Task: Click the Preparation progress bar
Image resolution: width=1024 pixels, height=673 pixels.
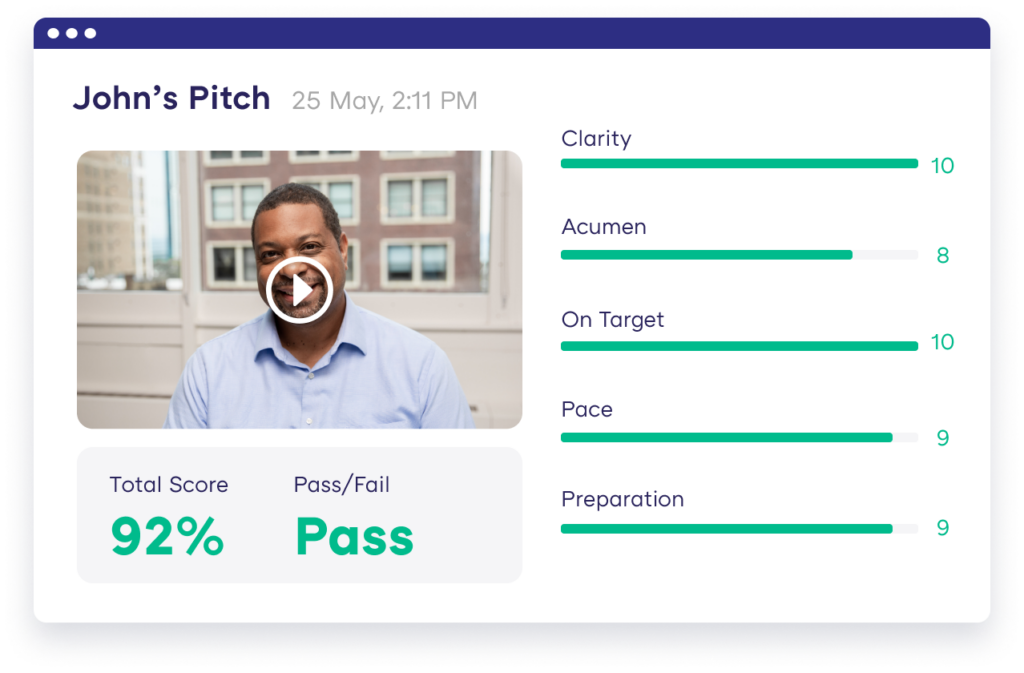Action: (x=739, y=527)
